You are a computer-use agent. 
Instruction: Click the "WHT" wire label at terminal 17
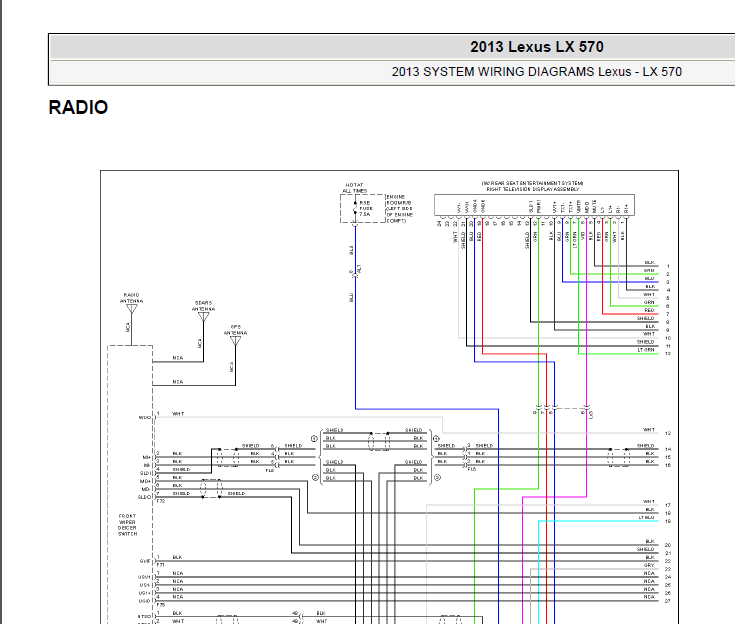pyautogui.click(x=649, y=502)
